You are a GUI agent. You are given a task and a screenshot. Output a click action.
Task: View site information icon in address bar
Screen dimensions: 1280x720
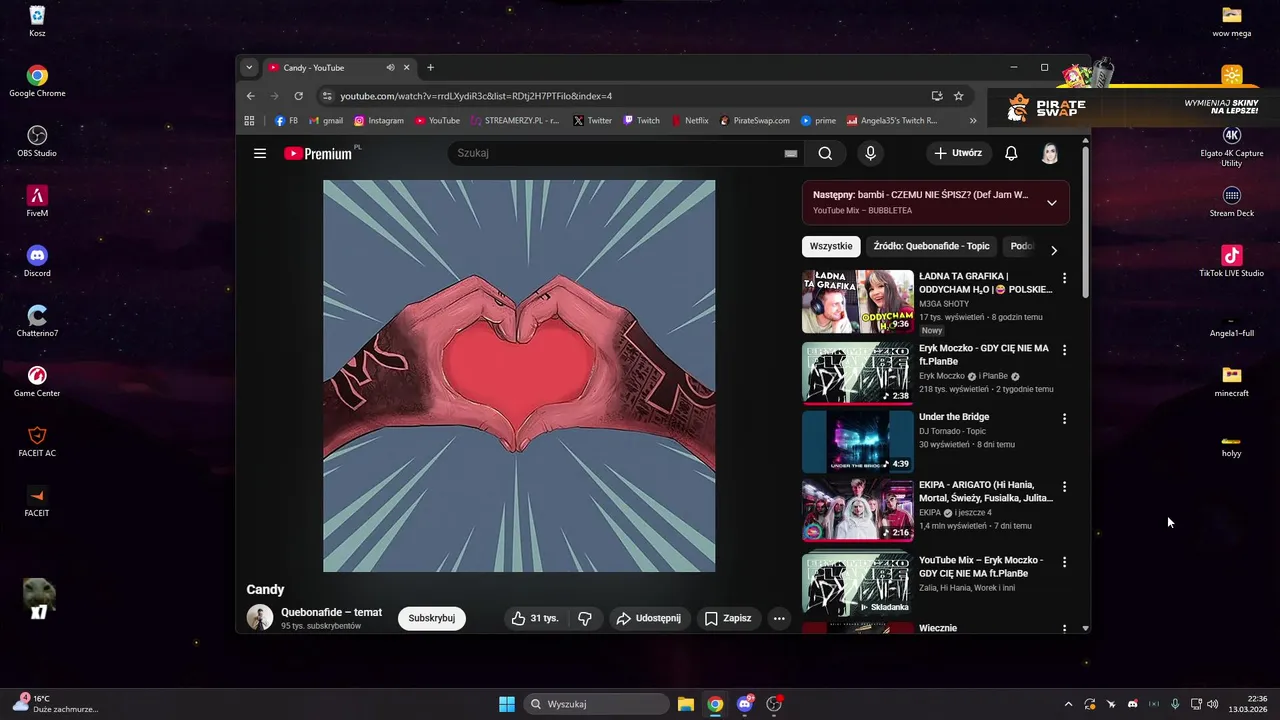[x=326, y=96]
